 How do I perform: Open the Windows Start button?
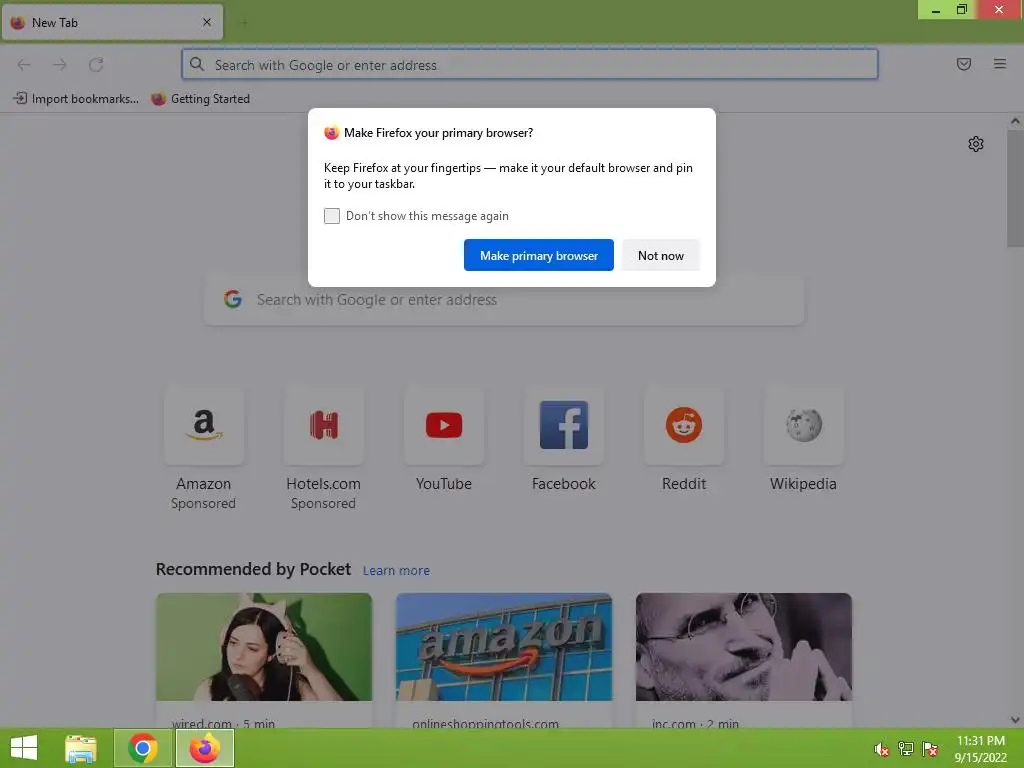tap(24, 748)
